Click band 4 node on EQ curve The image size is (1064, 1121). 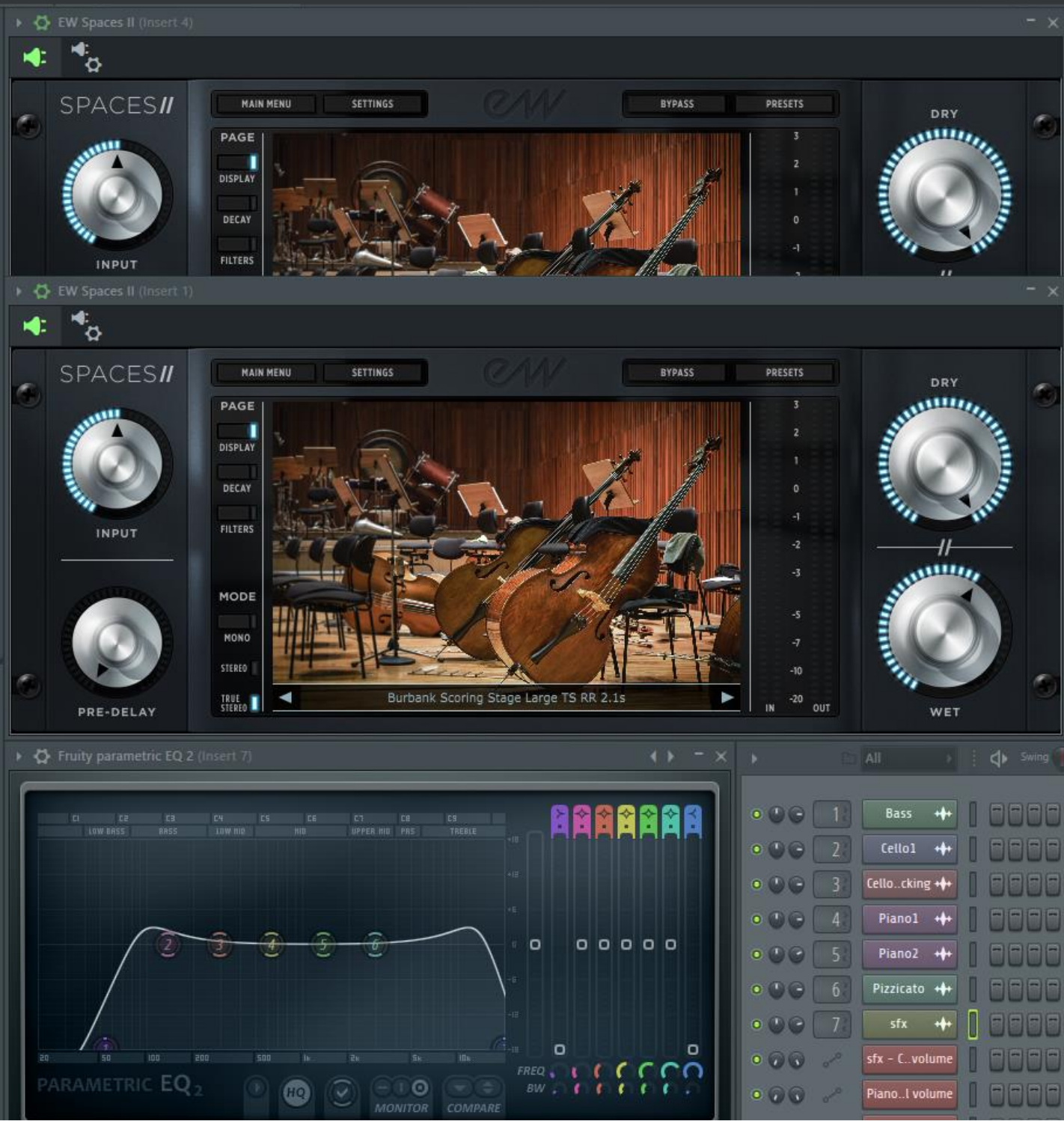pos(272,944)
